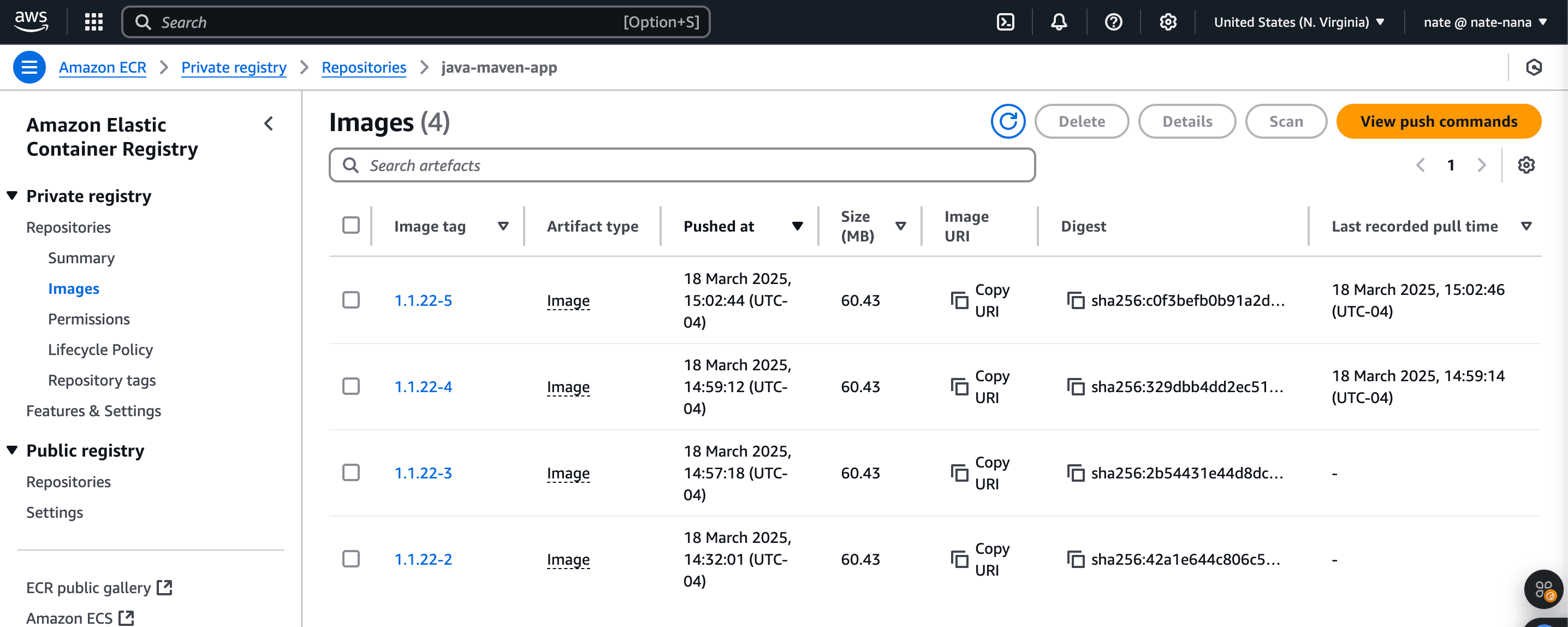The width and height of the screenshot is (1568, 627).
Task: Open the Pushed at sort dropdown
Action: (798, 226)
